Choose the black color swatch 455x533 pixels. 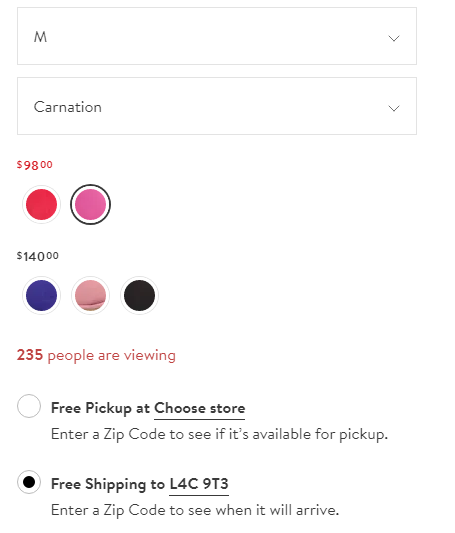(139, 295)
